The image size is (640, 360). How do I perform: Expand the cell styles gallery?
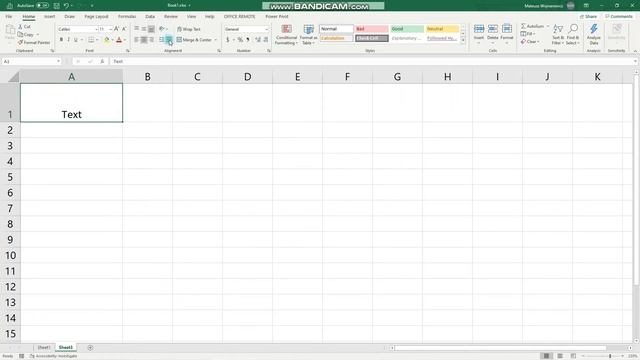pyautogui.click(x=463, y=40)
